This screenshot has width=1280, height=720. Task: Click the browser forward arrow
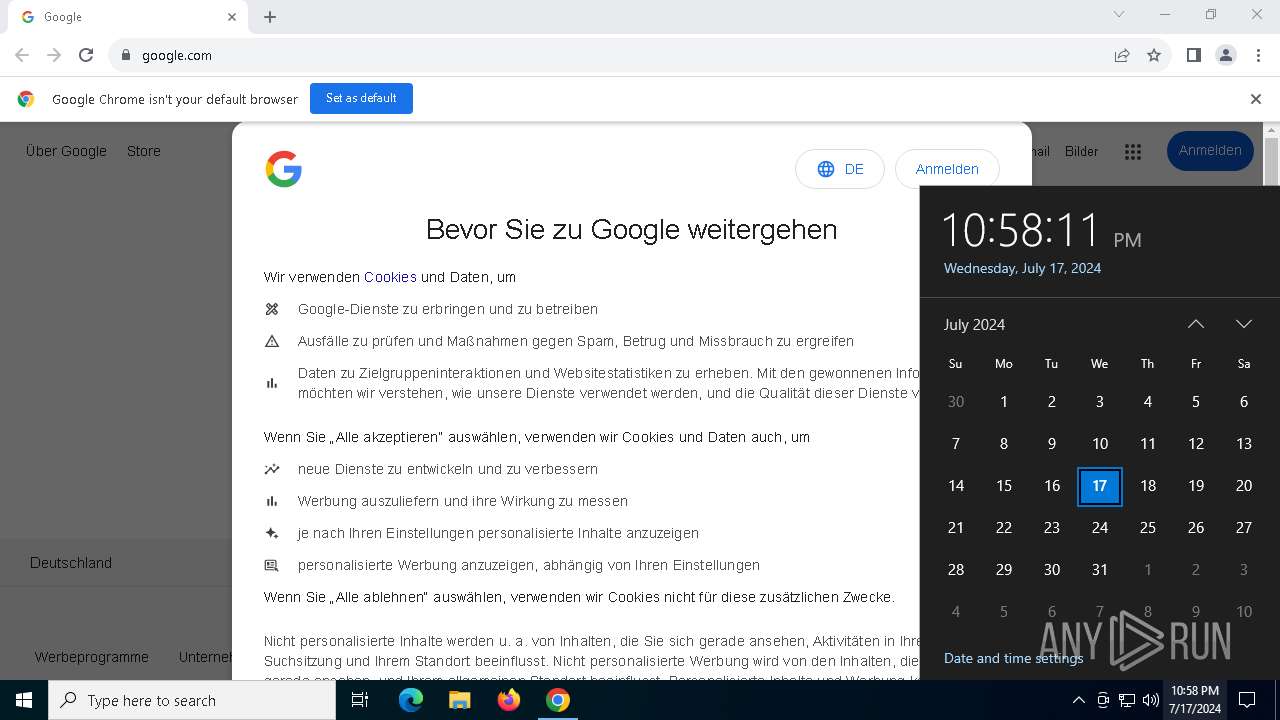pyautogui.click(x=54, y=55)
